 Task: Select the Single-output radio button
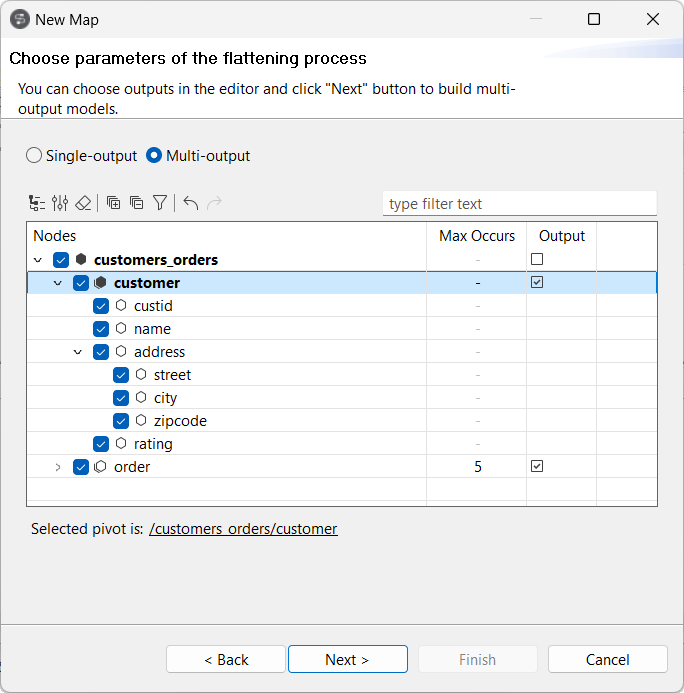[x=34, y=156]
